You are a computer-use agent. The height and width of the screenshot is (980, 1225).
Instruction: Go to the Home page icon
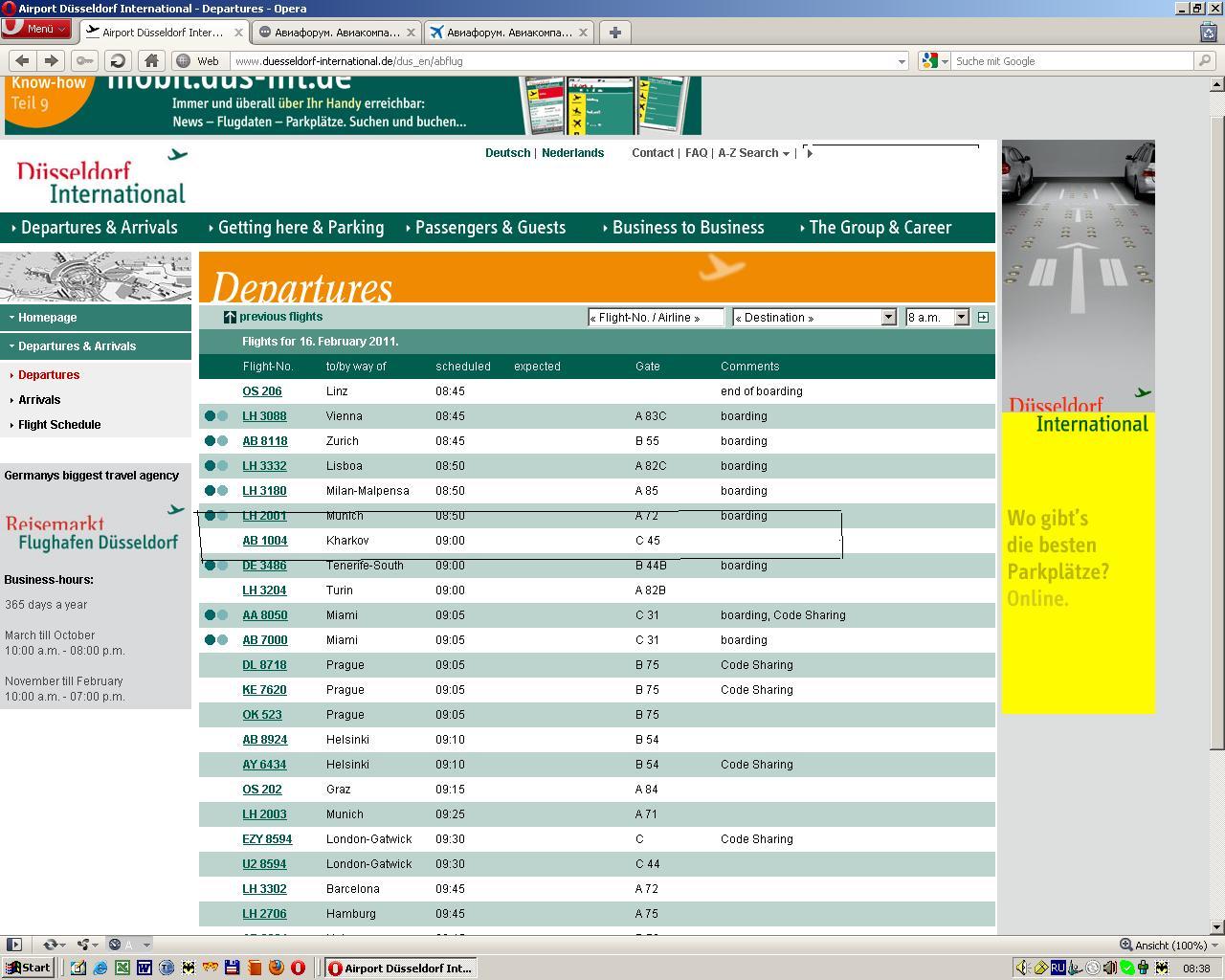pyautogui.click(x=151, y=60)
